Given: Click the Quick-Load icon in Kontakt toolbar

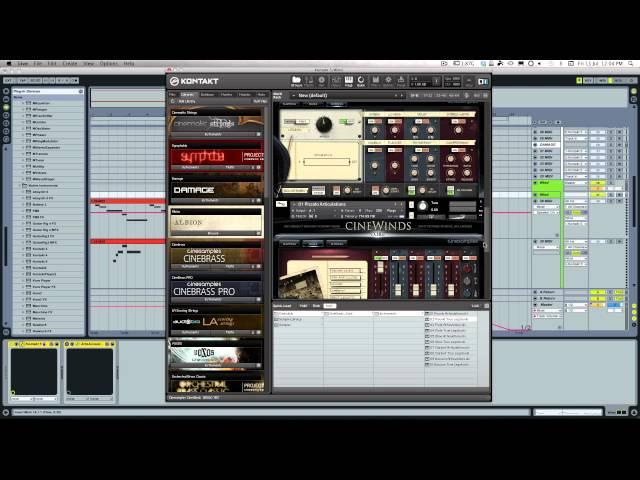Looking at the screenshot, I should coord(361,81).
